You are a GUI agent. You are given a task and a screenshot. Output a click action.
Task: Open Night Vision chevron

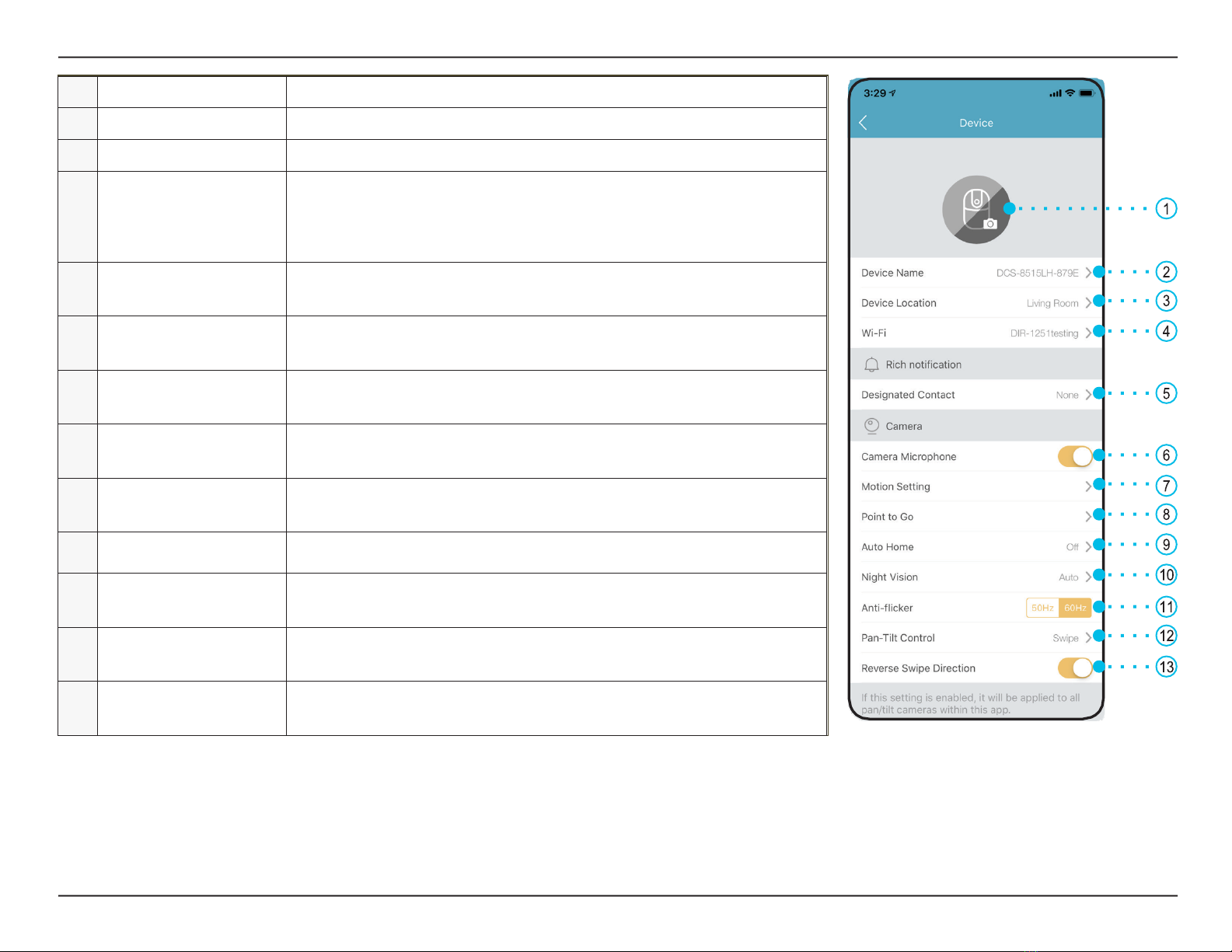coord(1088,577)
